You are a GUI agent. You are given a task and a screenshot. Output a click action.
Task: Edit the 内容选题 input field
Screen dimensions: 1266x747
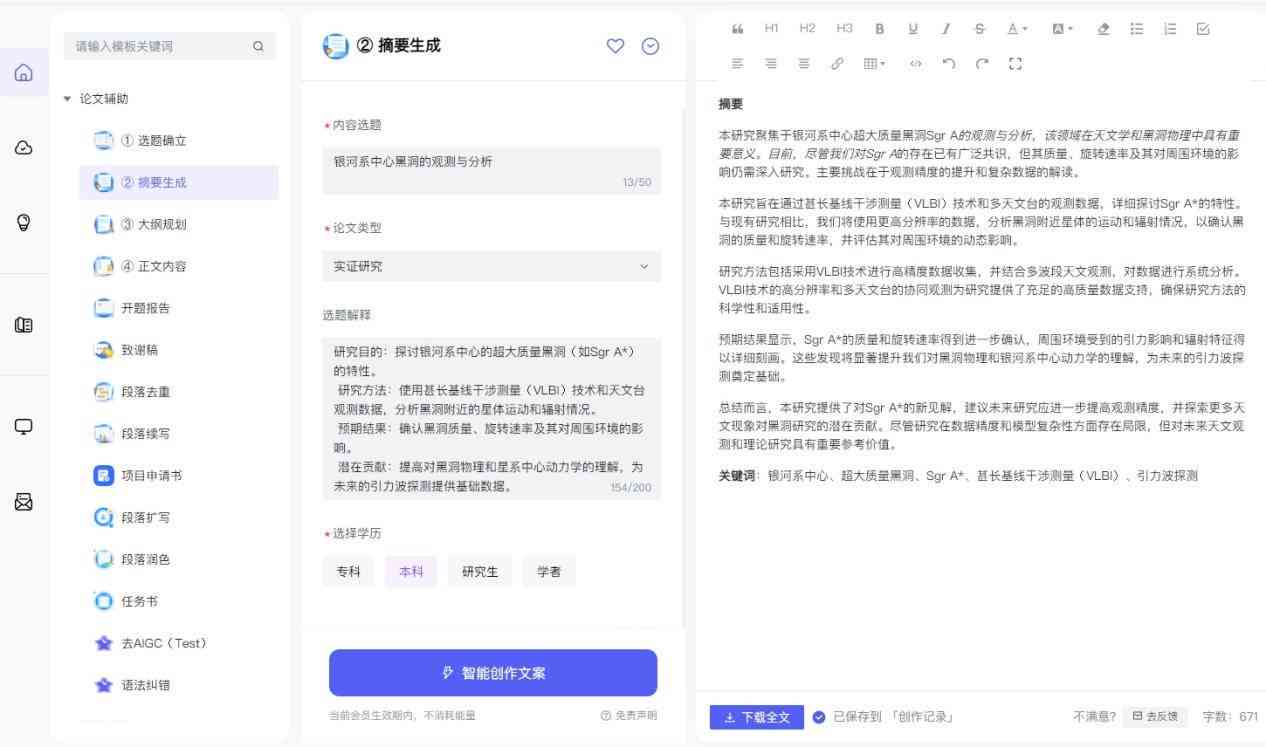pyautogui.click(x=491, y=170)
